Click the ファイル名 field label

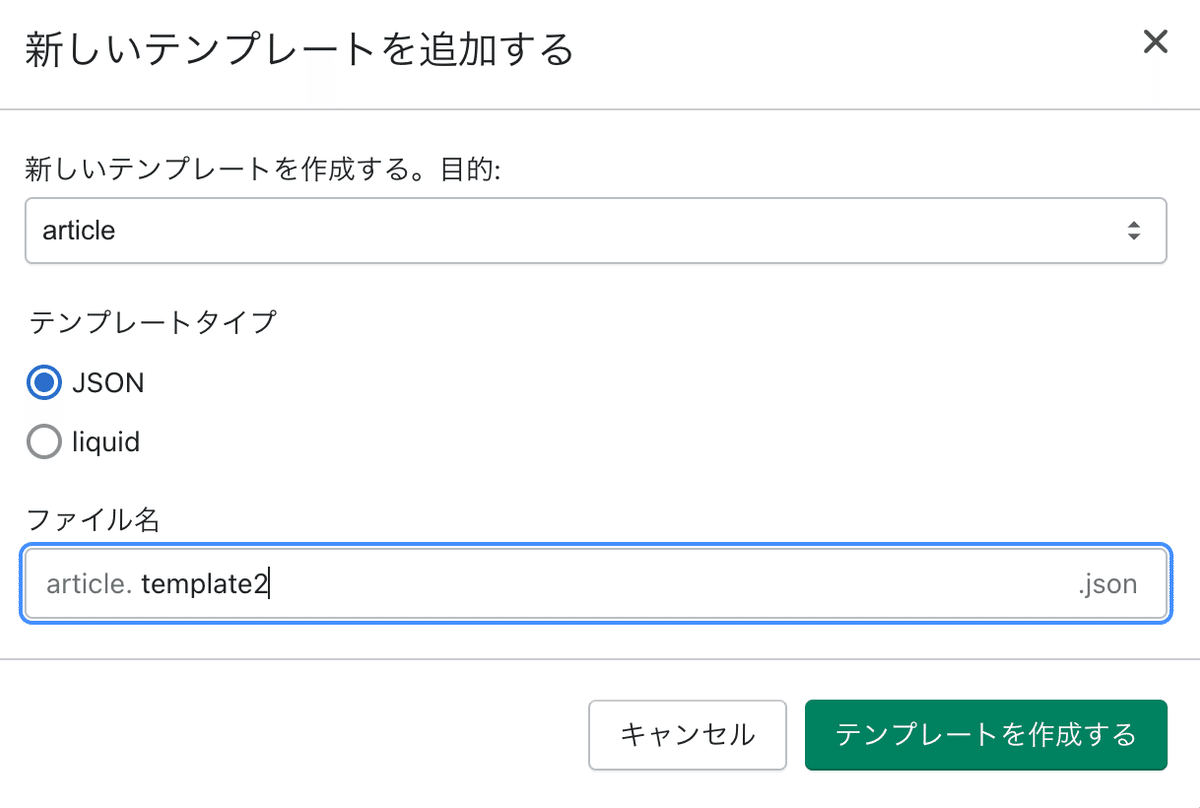(x=94, y=519)
